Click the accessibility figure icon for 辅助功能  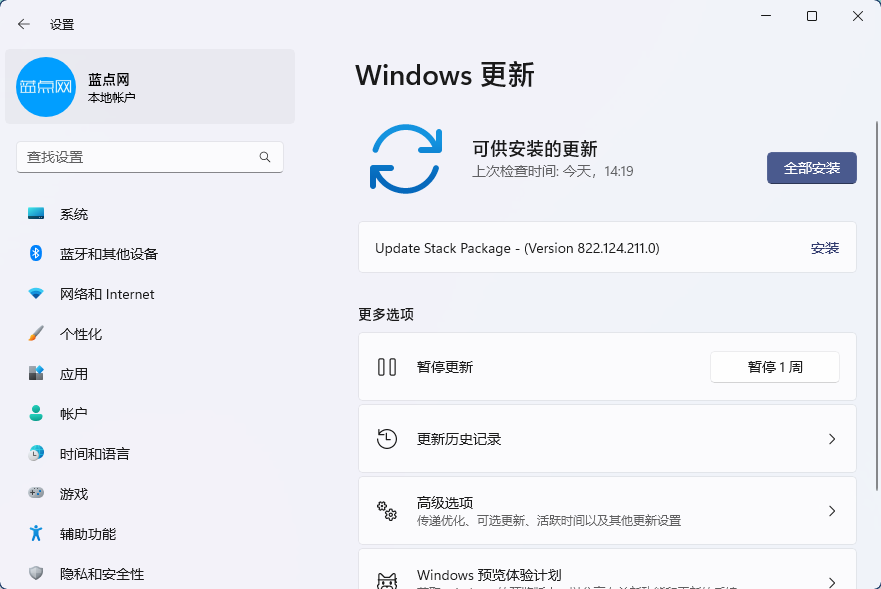coord(36,533)
